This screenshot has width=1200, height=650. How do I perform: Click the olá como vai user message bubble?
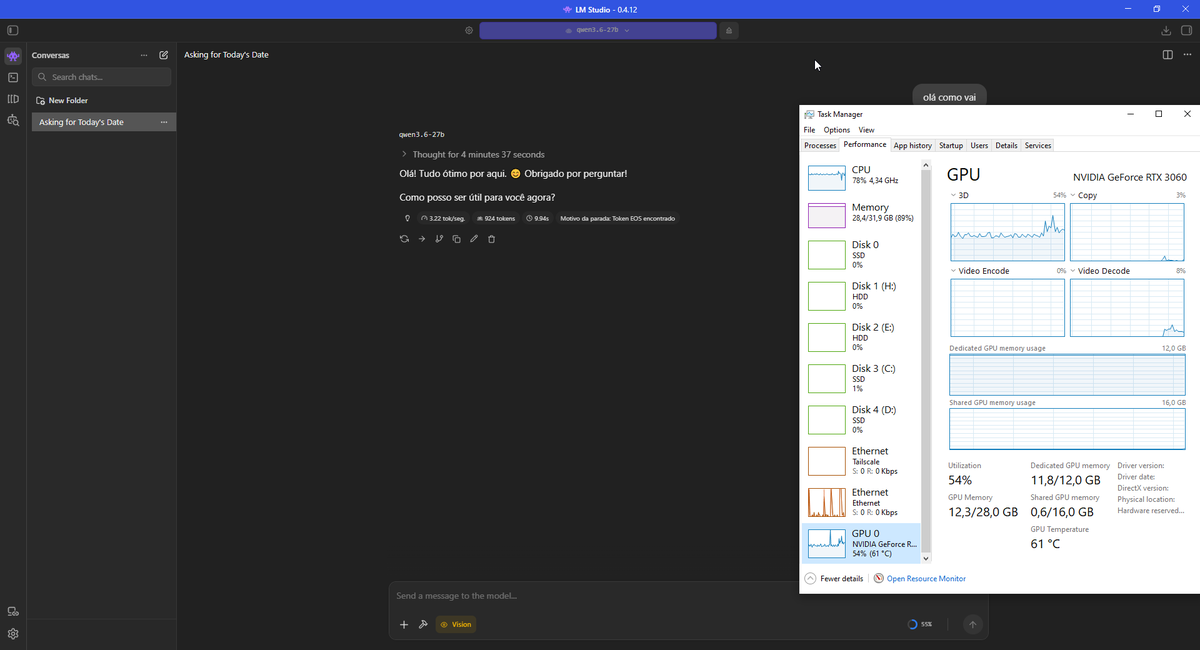click(x=949, y=97)
